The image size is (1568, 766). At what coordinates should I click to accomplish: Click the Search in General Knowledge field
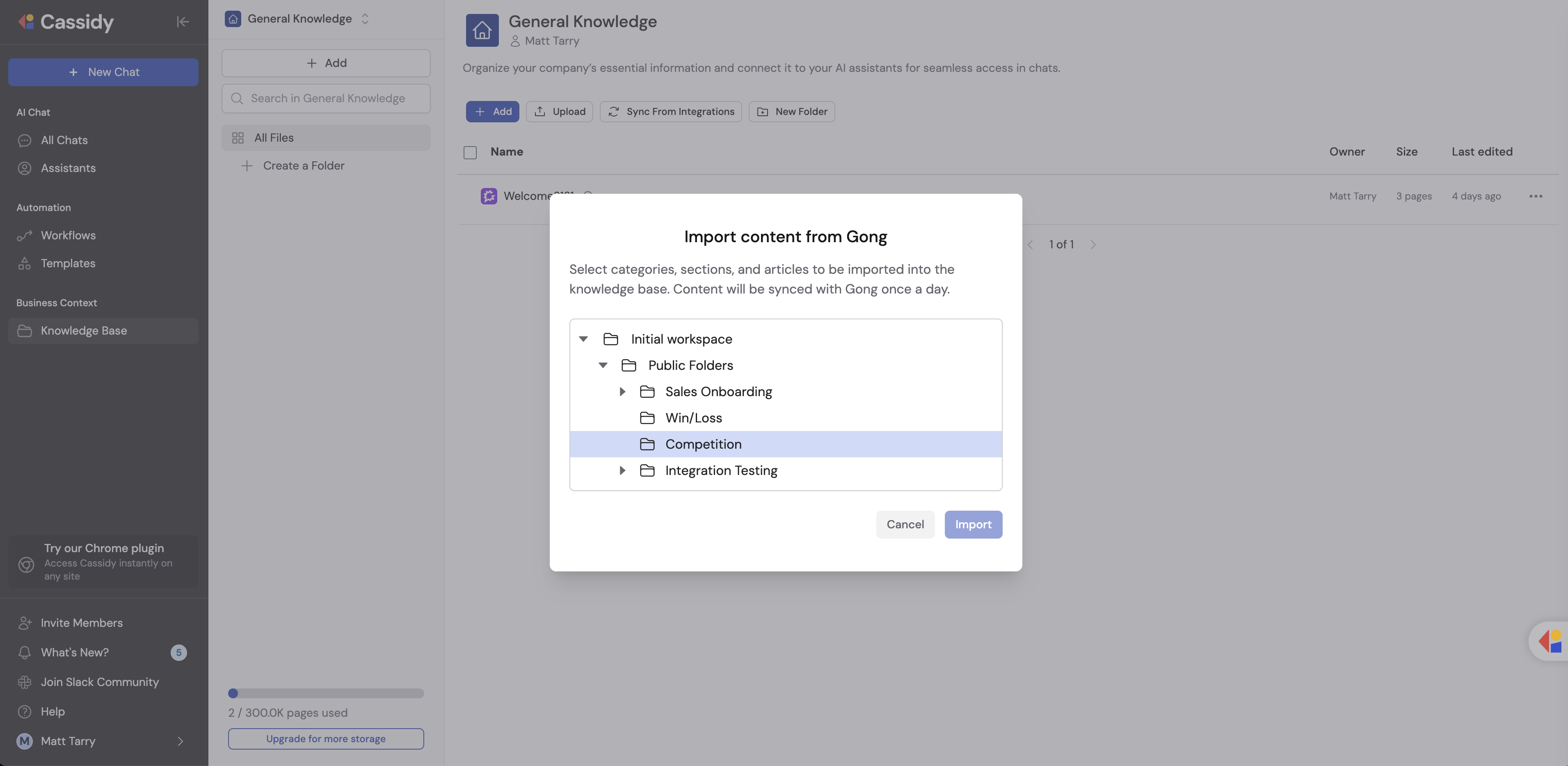[327, 99]
